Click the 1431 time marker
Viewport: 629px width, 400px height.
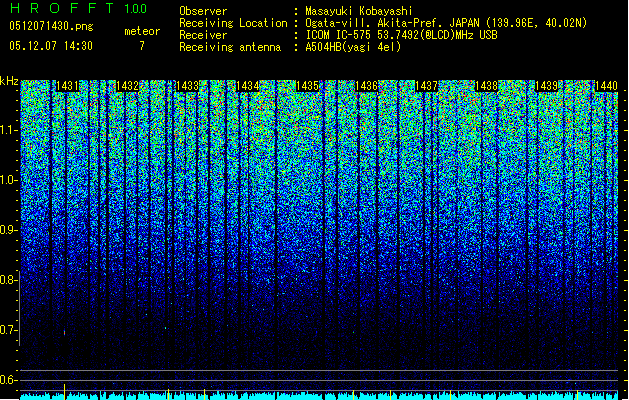tap(67, 86)
